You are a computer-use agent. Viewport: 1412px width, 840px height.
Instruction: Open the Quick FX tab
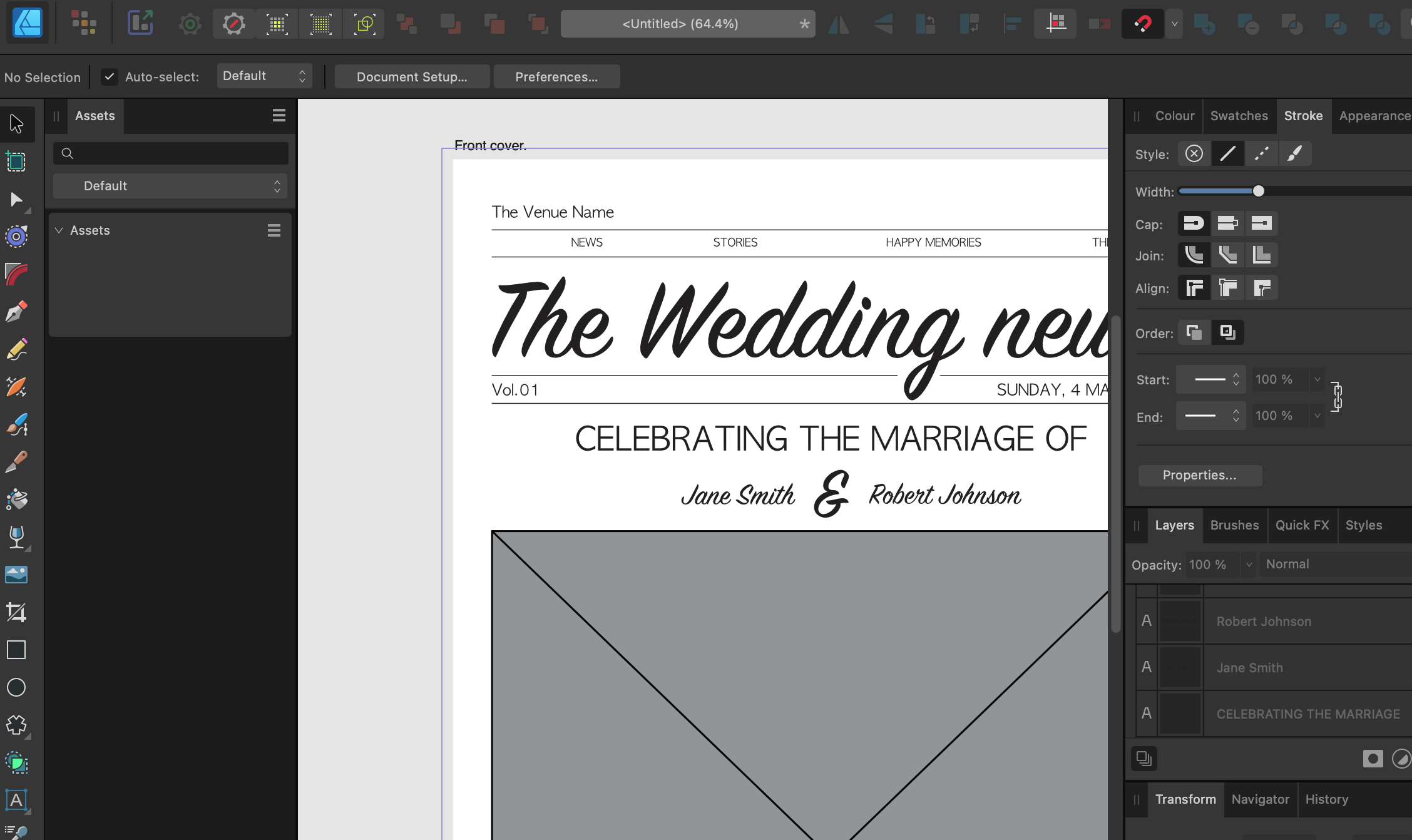pyautogui.click(x=1302, y=525)
